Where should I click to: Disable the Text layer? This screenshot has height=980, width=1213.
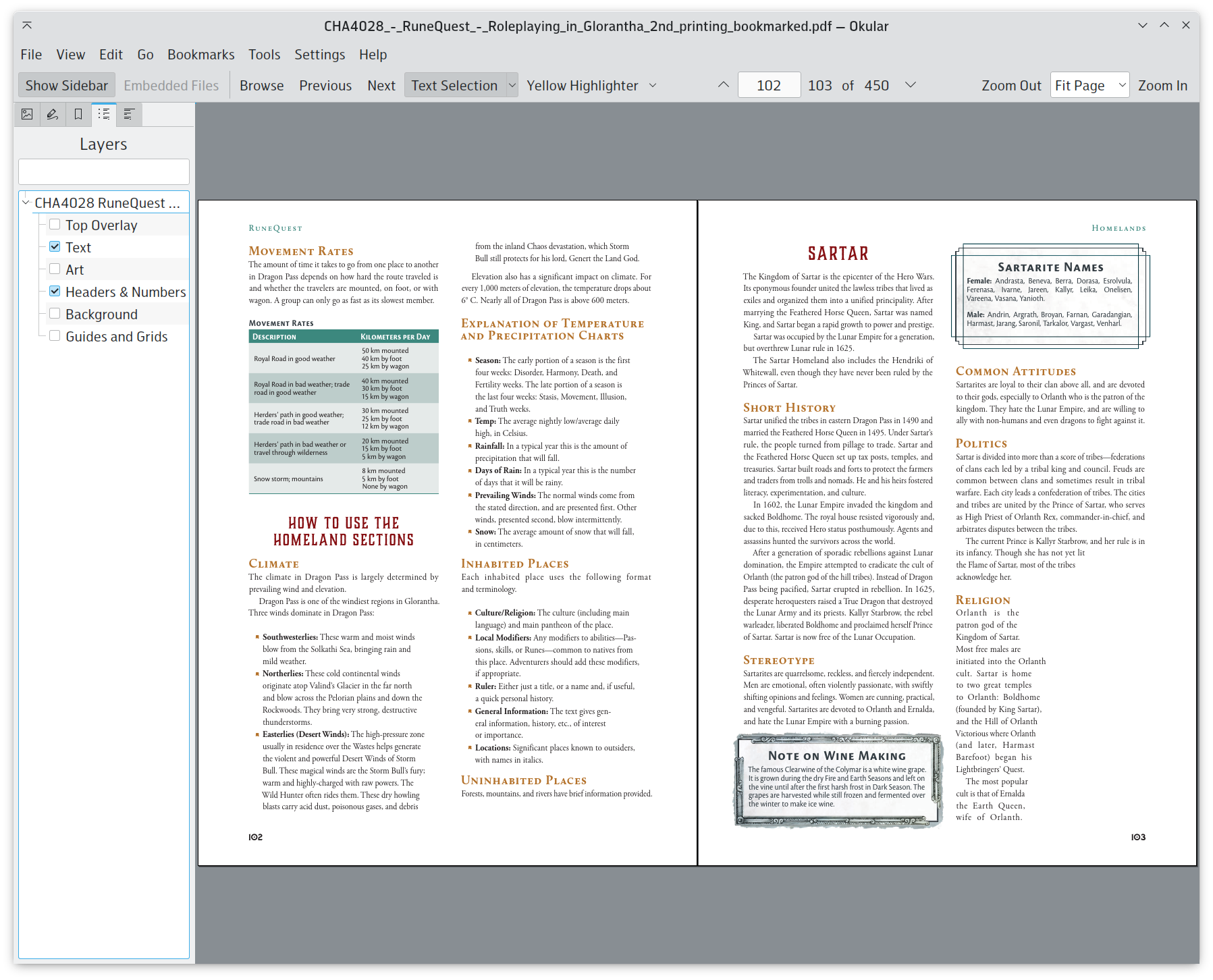55,246
